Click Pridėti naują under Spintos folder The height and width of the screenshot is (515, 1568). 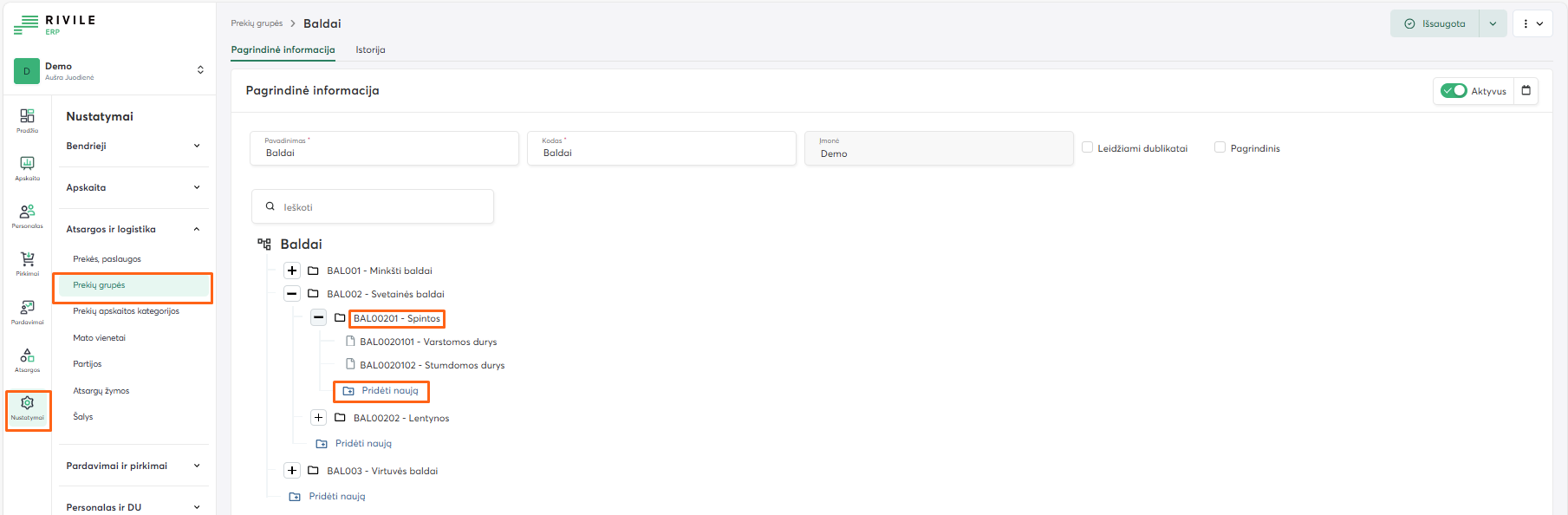[x=389, y=391]
